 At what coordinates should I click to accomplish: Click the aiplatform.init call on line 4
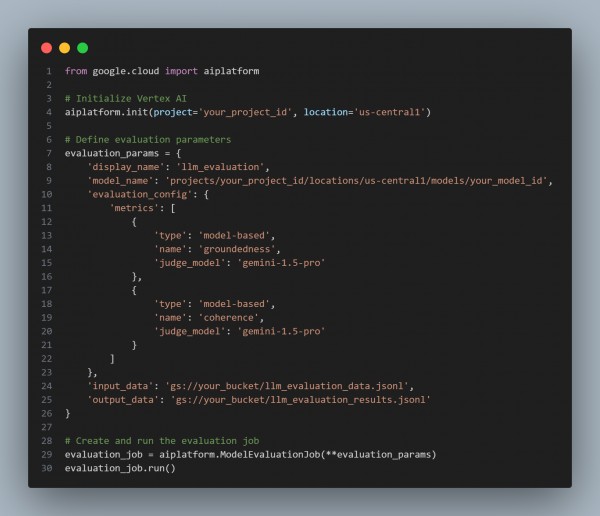tap(248, 112)
